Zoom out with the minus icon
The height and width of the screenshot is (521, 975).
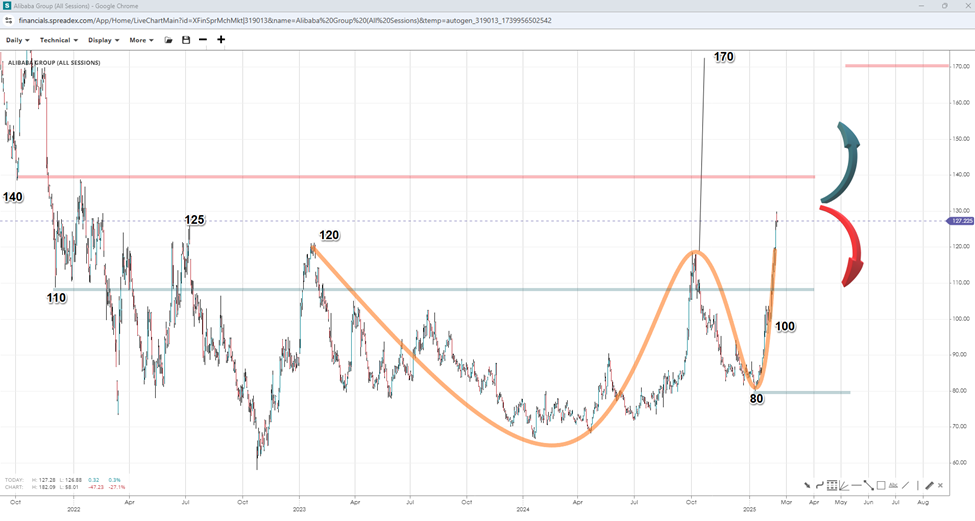point(203,40)
